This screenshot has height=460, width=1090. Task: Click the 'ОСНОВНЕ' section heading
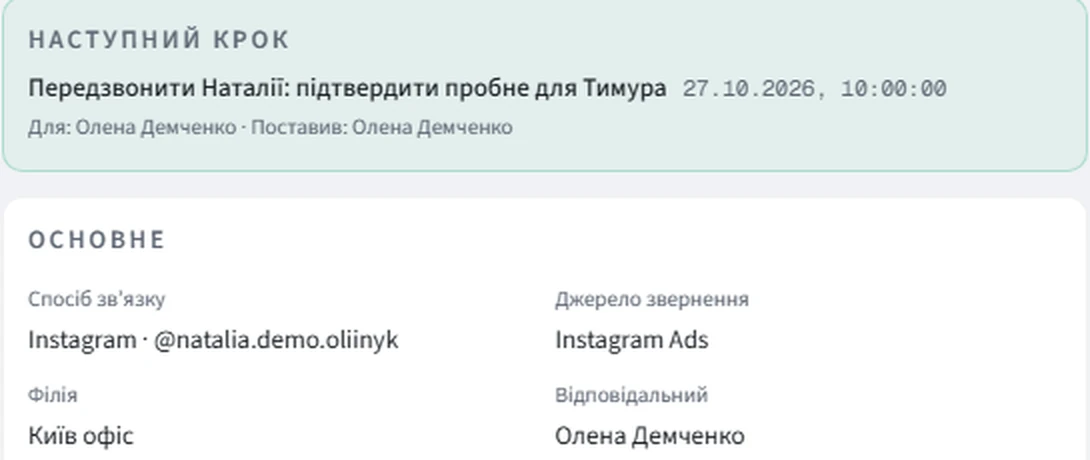(x=97, y=240)
